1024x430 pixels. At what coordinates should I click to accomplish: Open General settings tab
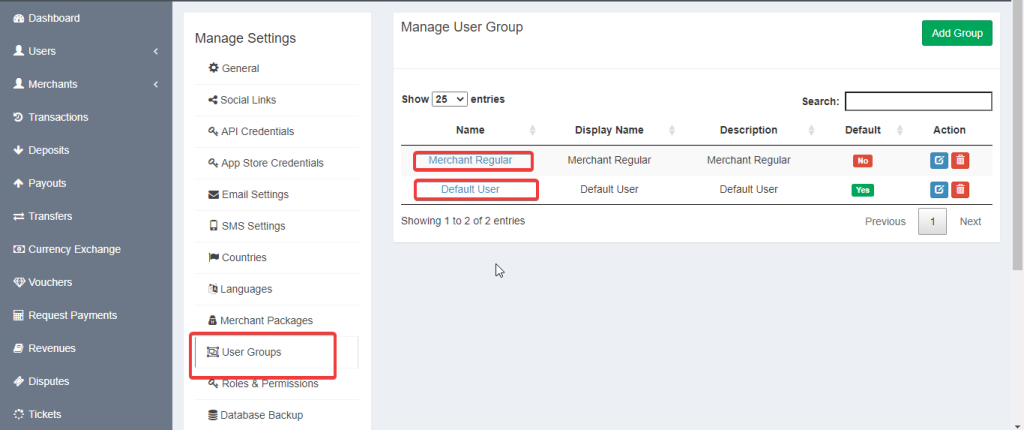(240, 68)
